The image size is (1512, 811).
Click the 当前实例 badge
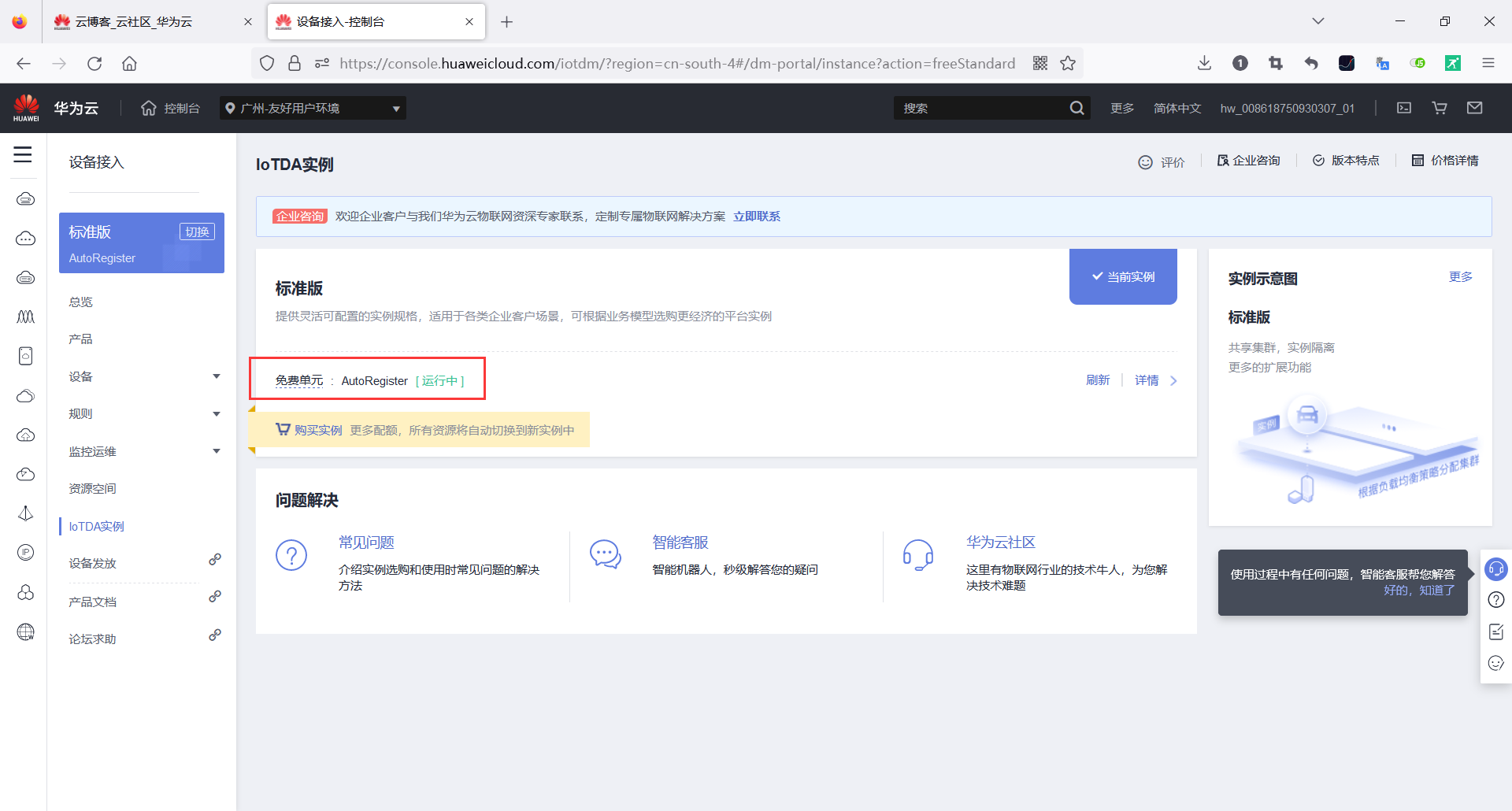pyautogui.click(x=1123, y=276)
